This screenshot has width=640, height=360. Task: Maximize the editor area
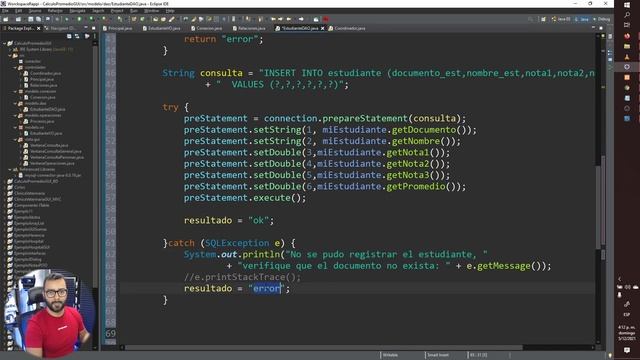pos(601,28)
